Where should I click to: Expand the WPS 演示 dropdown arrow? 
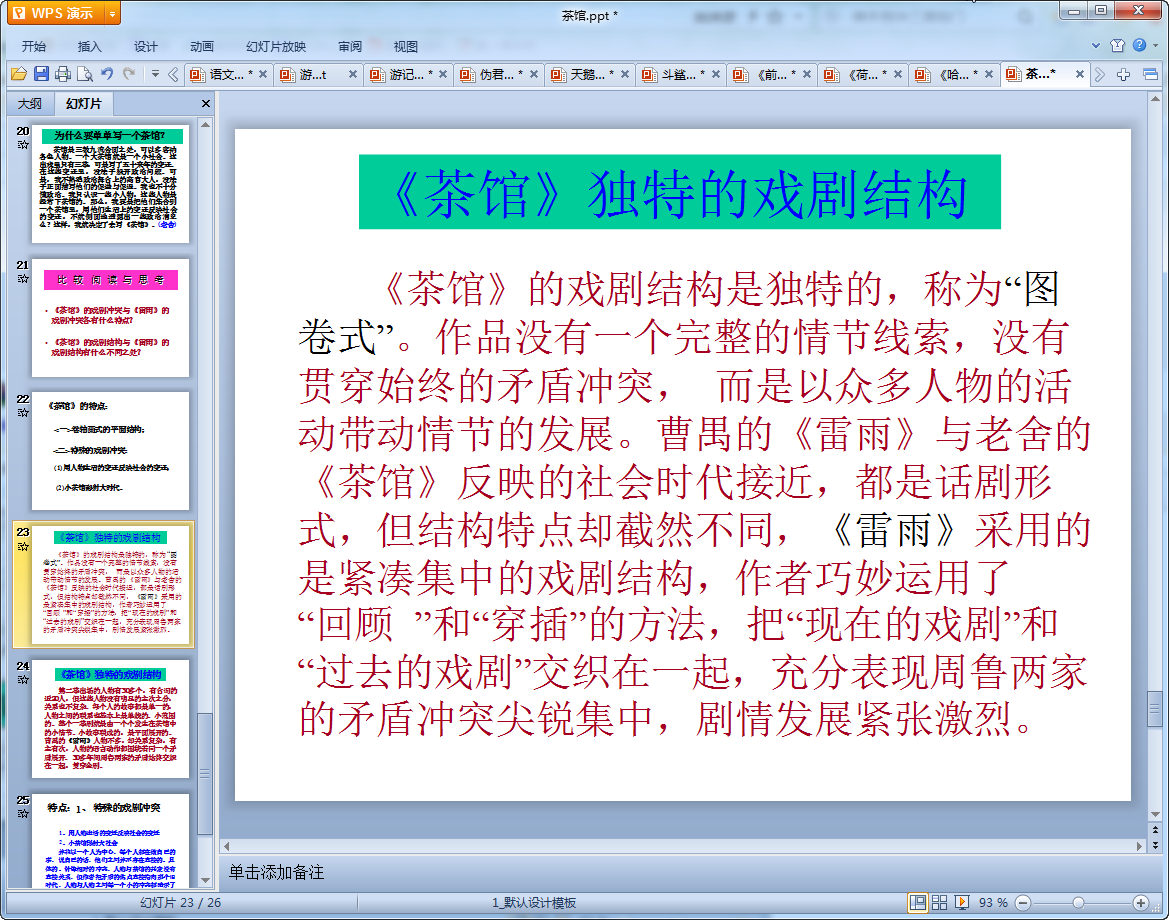click(x=112, y=13)
